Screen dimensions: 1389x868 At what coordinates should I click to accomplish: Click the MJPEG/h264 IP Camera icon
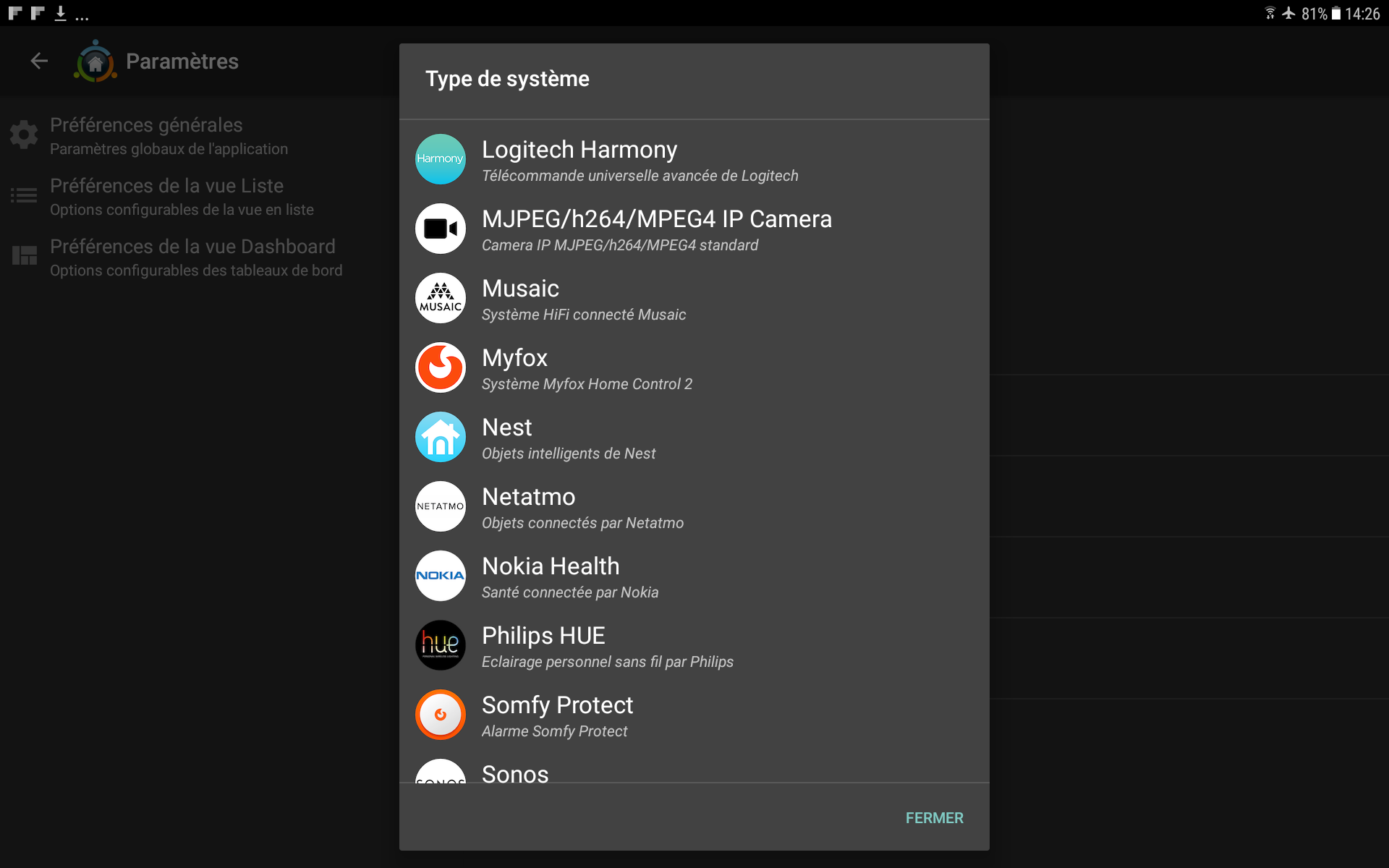(440, 229)
